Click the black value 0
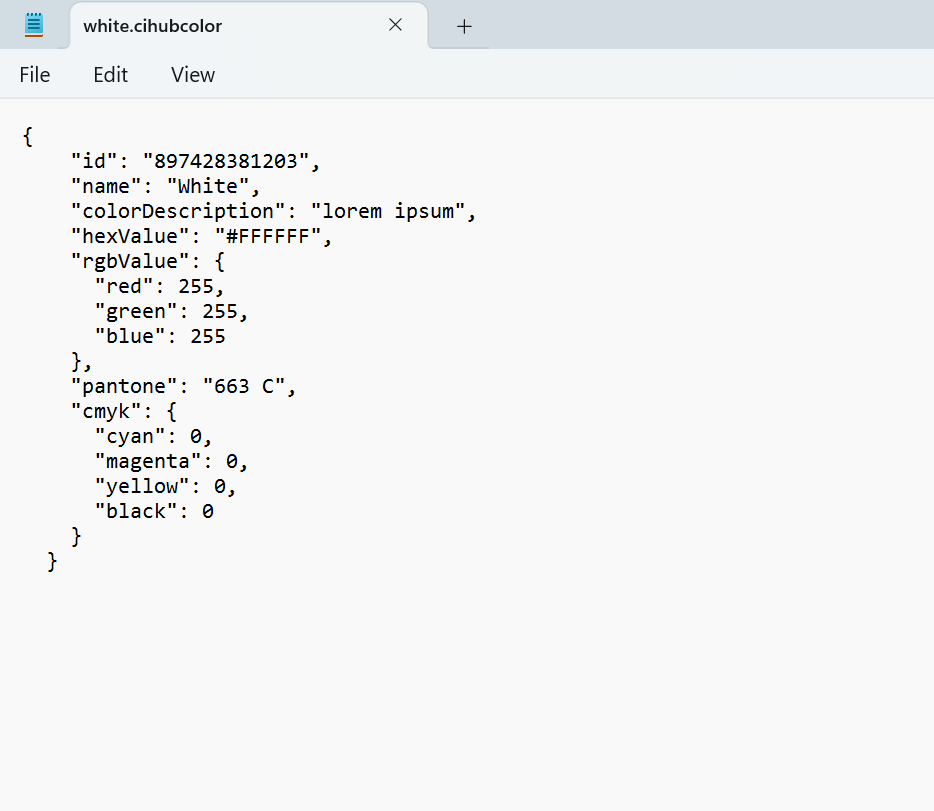The height and width of the screenshot is (811, 934). 208,511
